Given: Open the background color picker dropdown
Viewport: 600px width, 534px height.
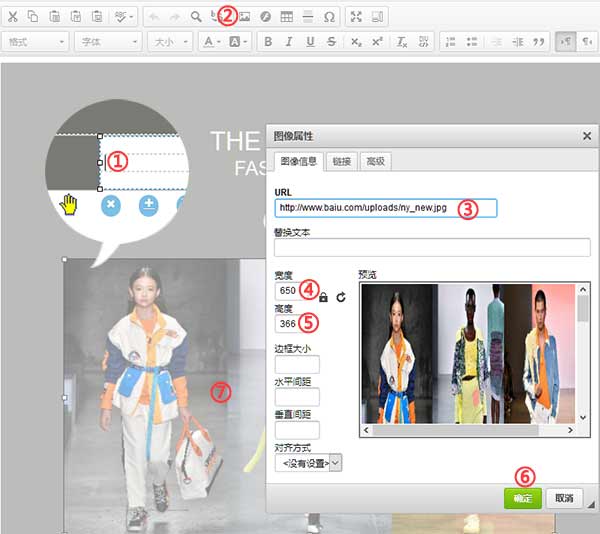Looking at the screenshot, I should click(x=238, y=41).
